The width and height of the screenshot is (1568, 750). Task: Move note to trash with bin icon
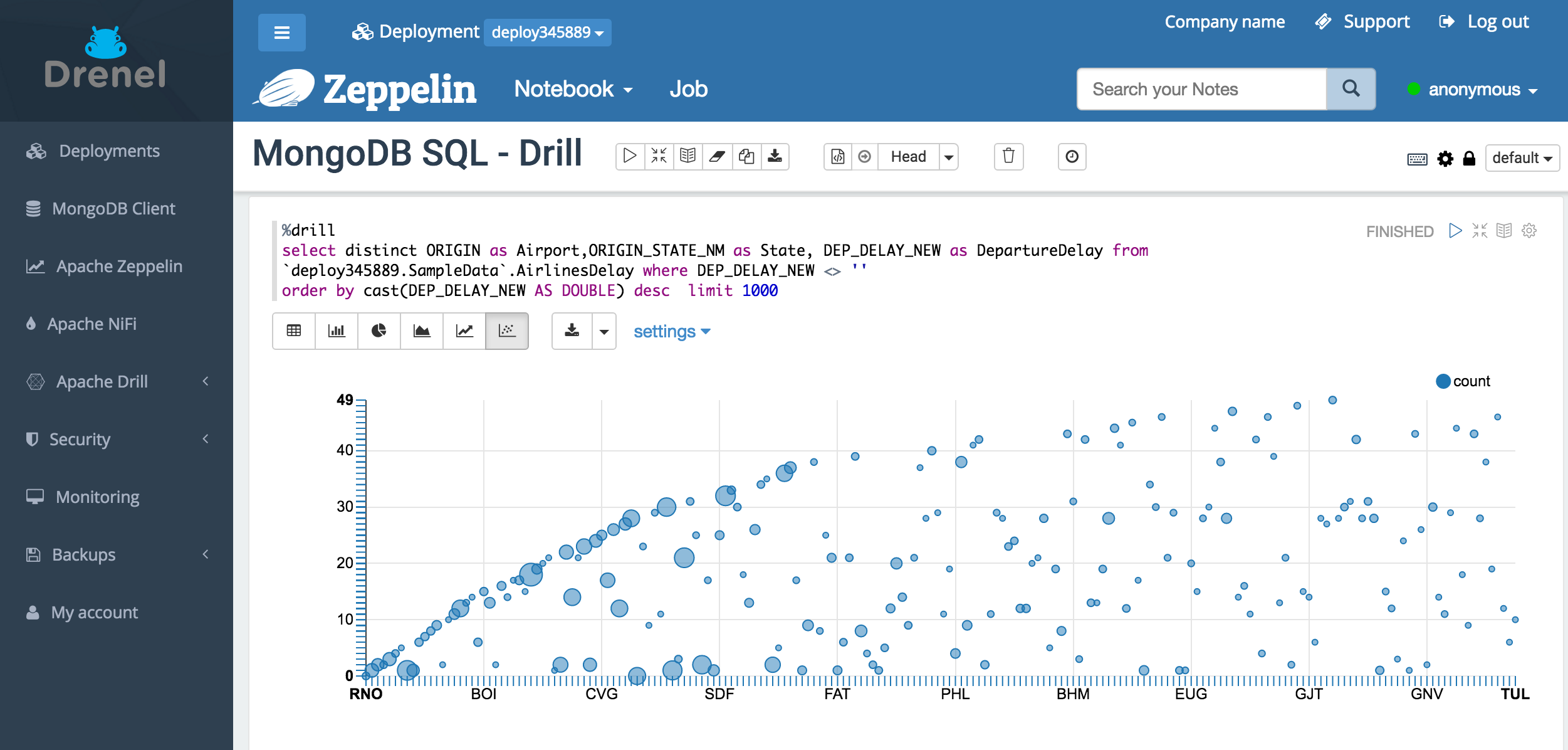click(x=1008, y=156)
